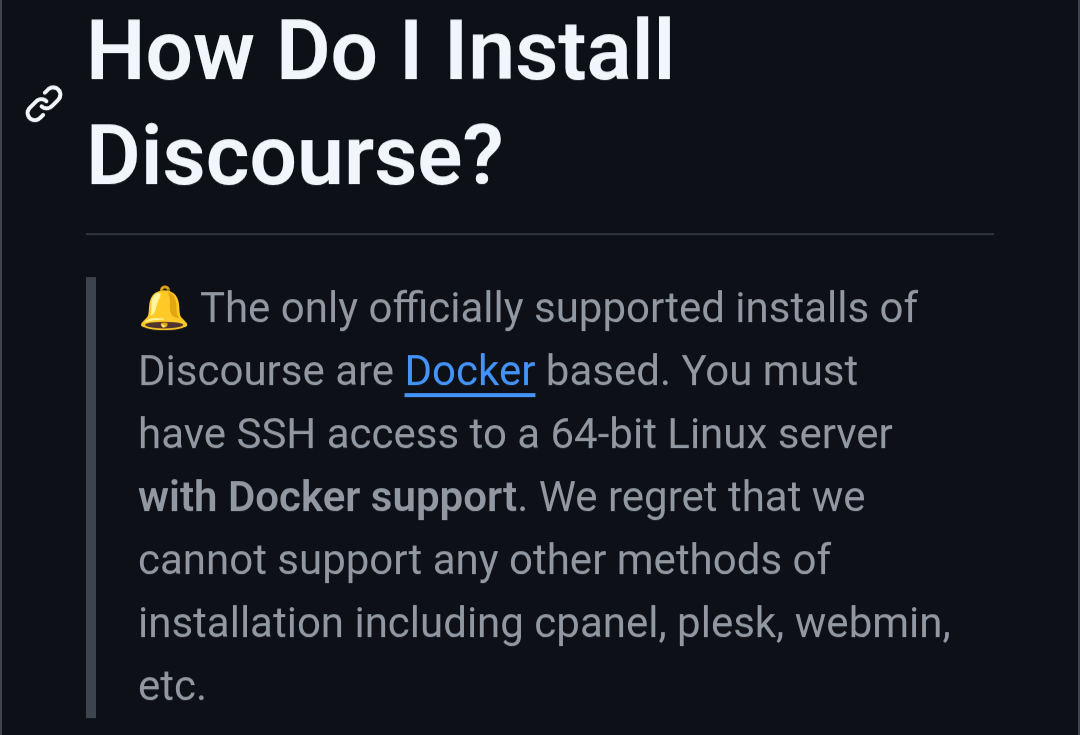Click the word "plesk" in the notice
Image resolution: width=1080 pixels, height=735 pixels.
[x=729, y=623]
